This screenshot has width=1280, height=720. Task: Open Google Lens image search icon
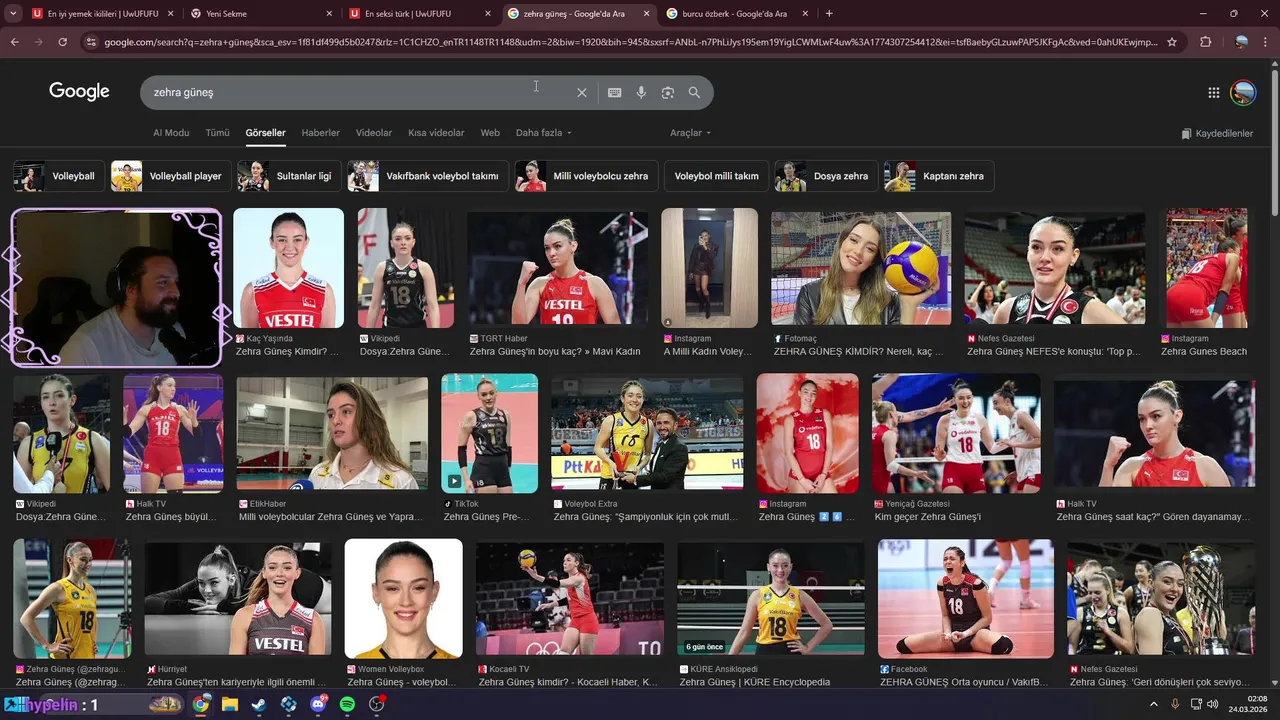667,92
